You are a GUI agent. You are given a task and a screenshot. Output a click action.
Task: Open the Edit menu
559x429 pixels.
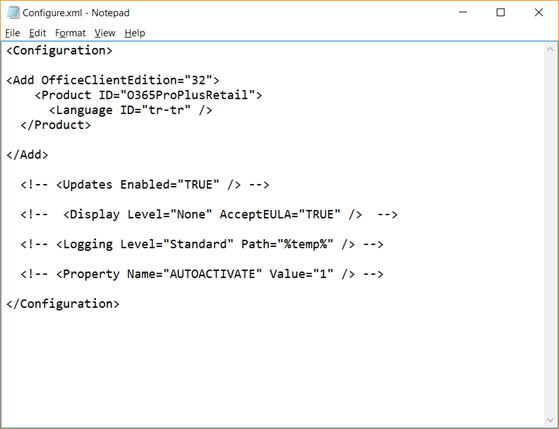(37, 33)
